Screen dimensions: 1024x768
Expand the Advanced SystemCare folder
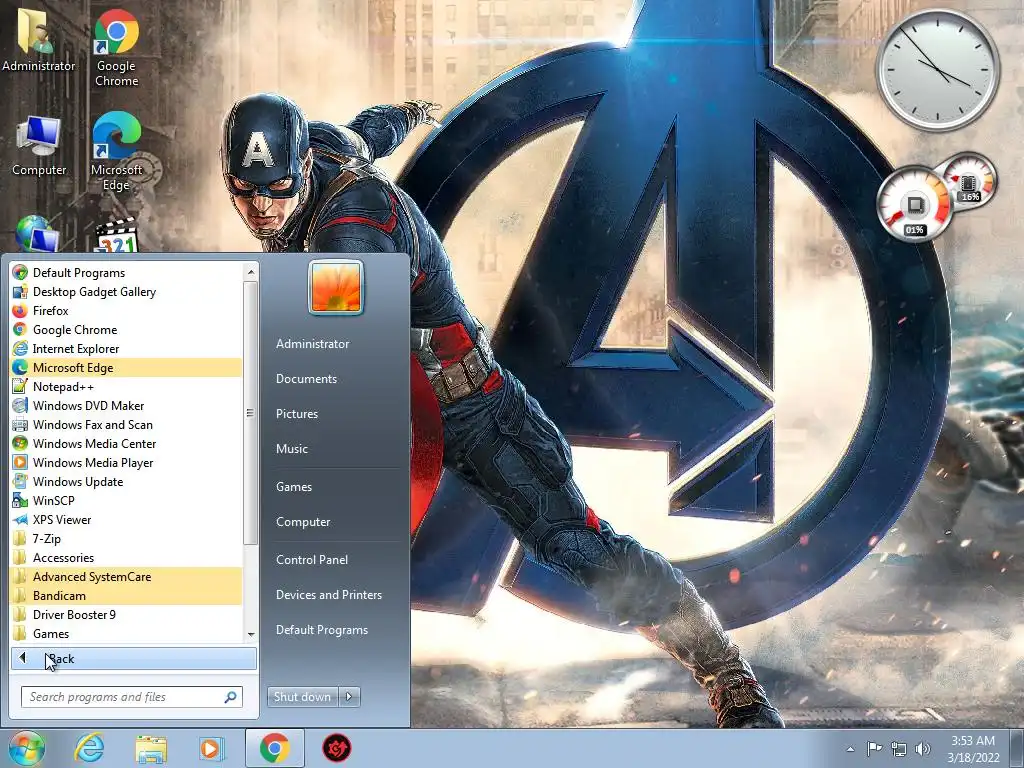tap(126, 575)
